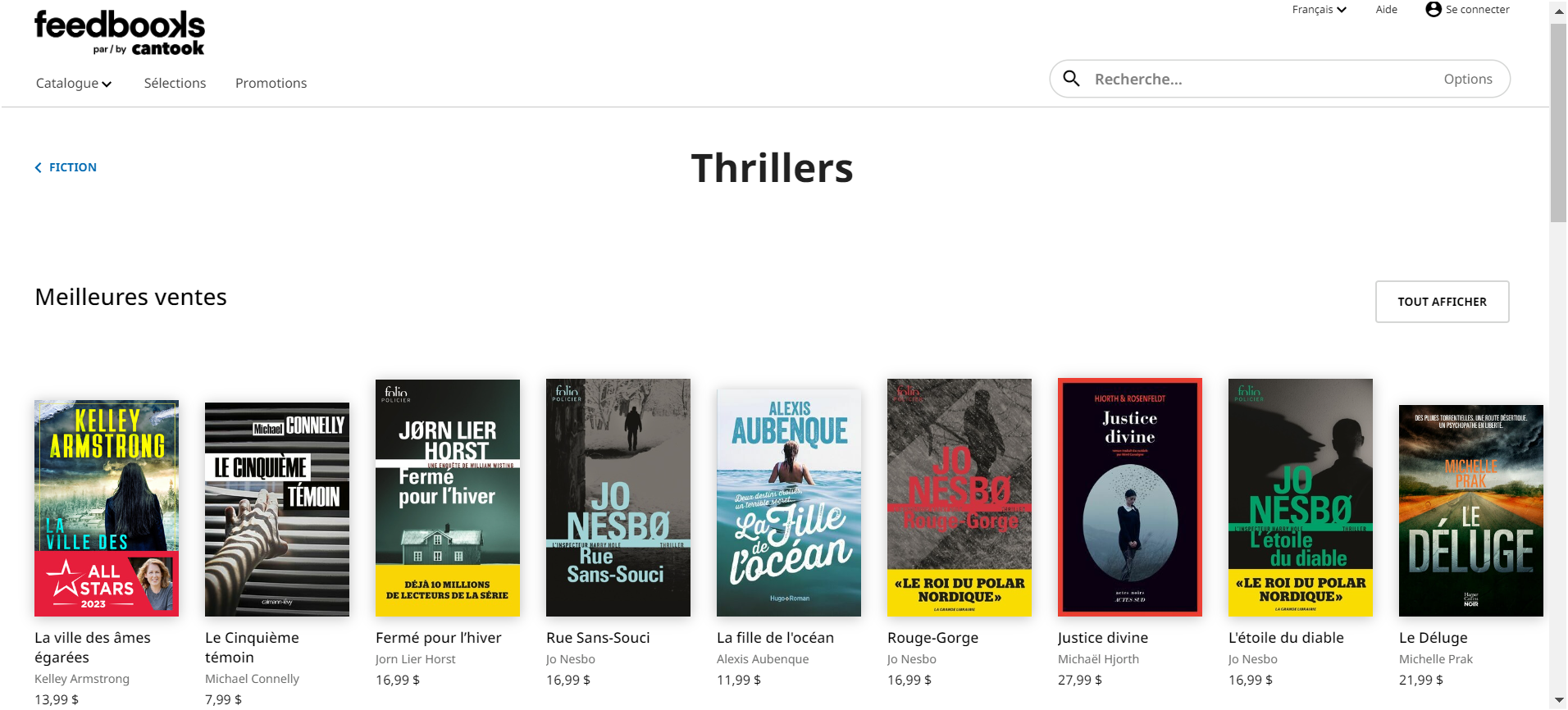The image size is (1568, 710).
Task: Click the user account icon
Action: tap(1434, 9)
